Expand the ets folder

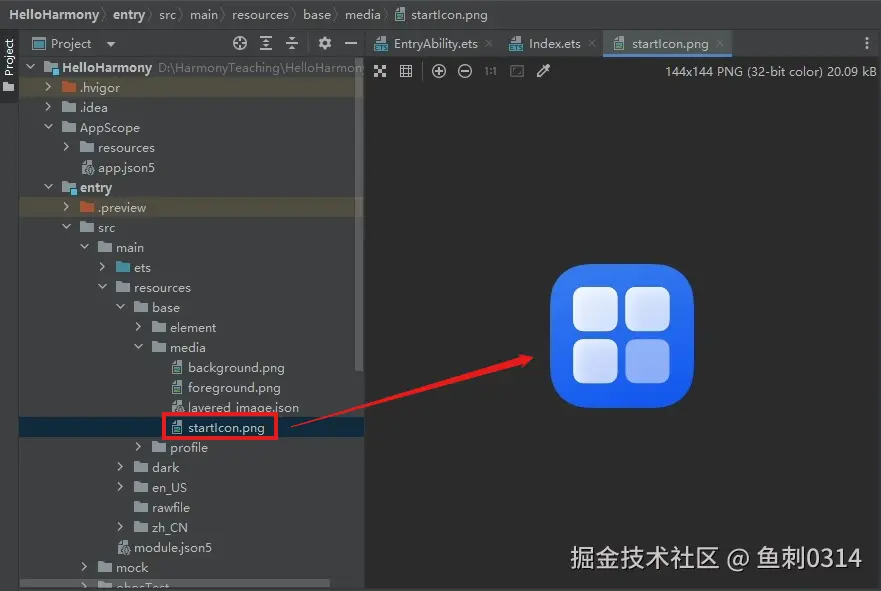(102, 267)
